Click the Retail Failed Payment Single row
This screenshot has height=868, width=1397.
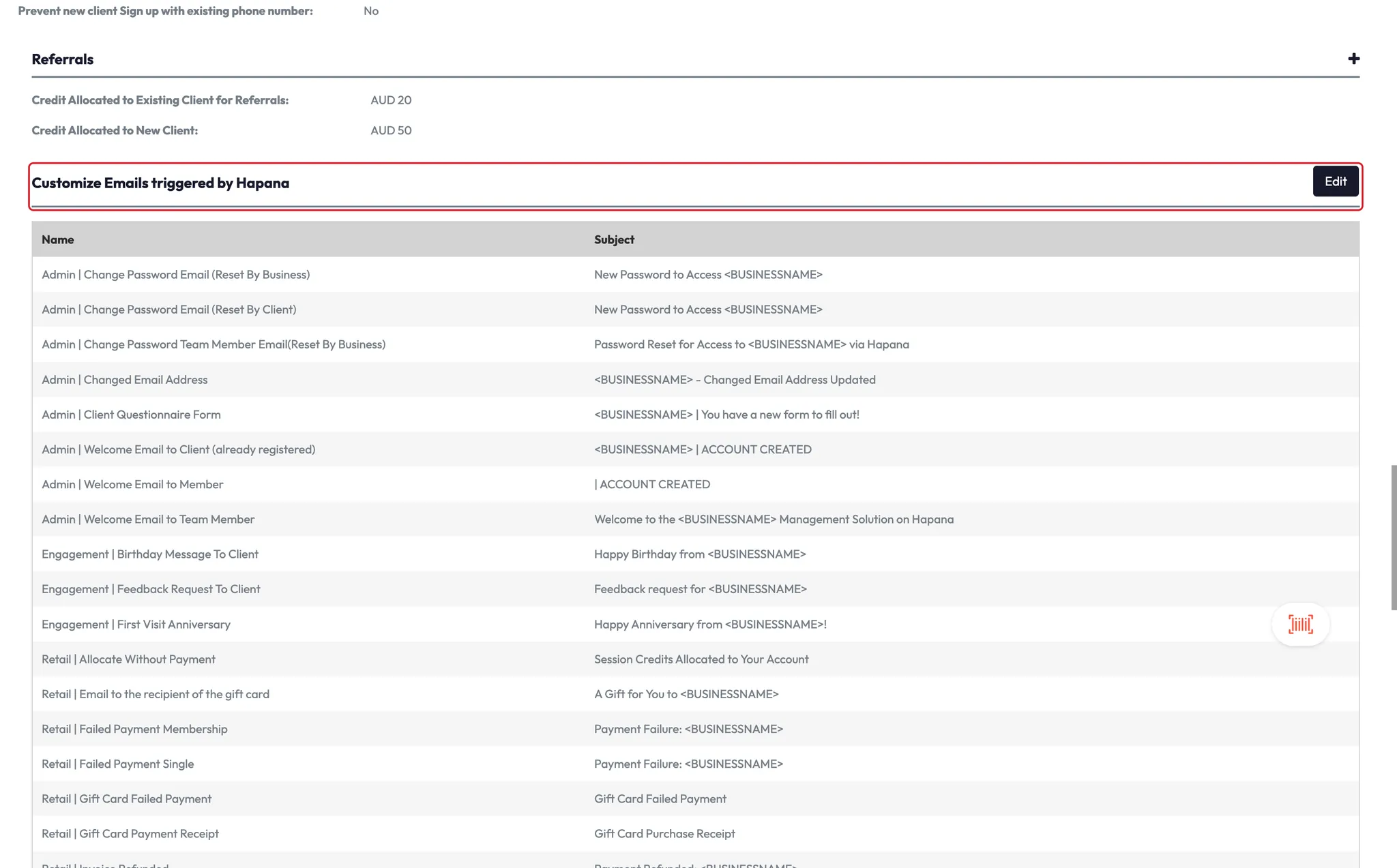click(x=117, y=764)
